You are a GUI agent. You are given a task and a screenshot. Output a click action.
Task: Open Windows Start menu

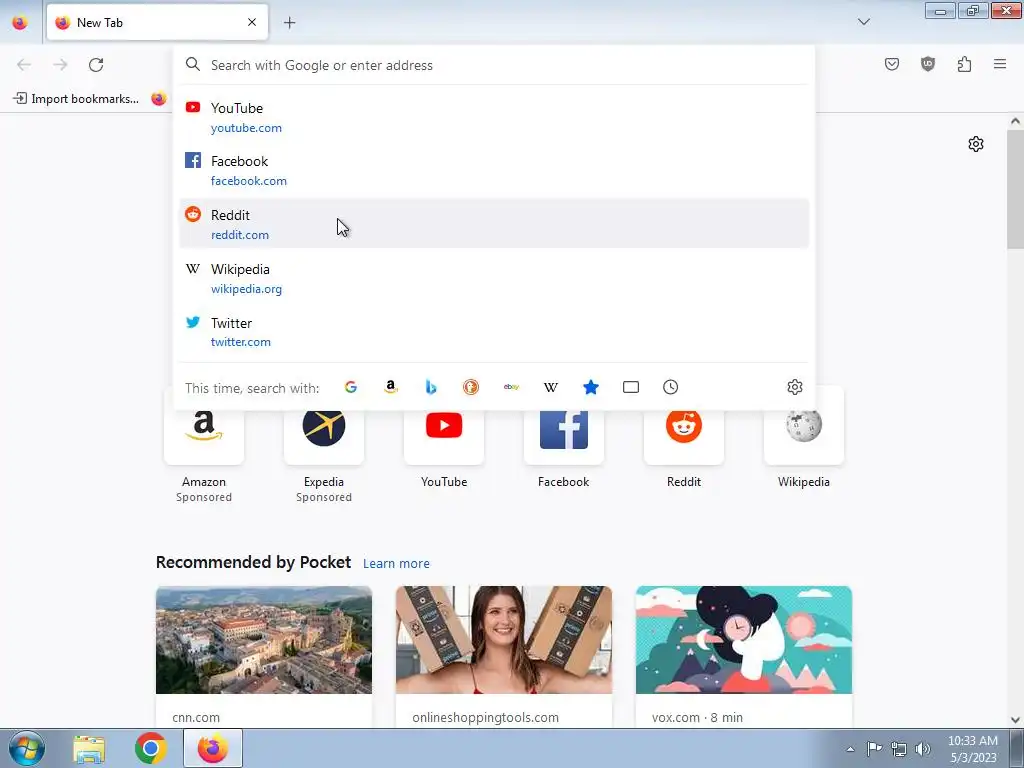(x=26, y=748)
